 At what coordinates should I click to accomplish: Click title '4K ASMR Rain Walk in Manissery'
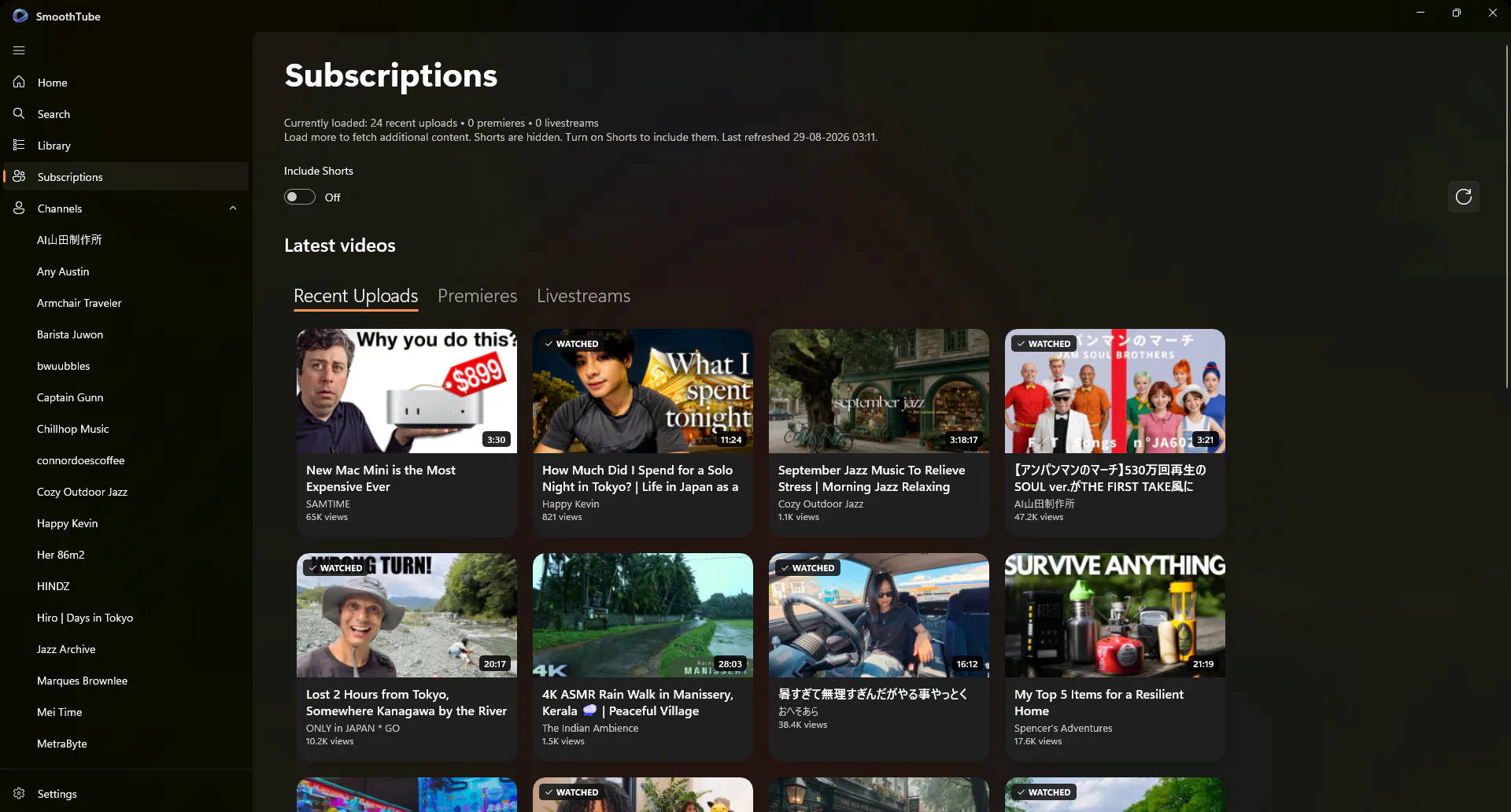coord(637,703)
